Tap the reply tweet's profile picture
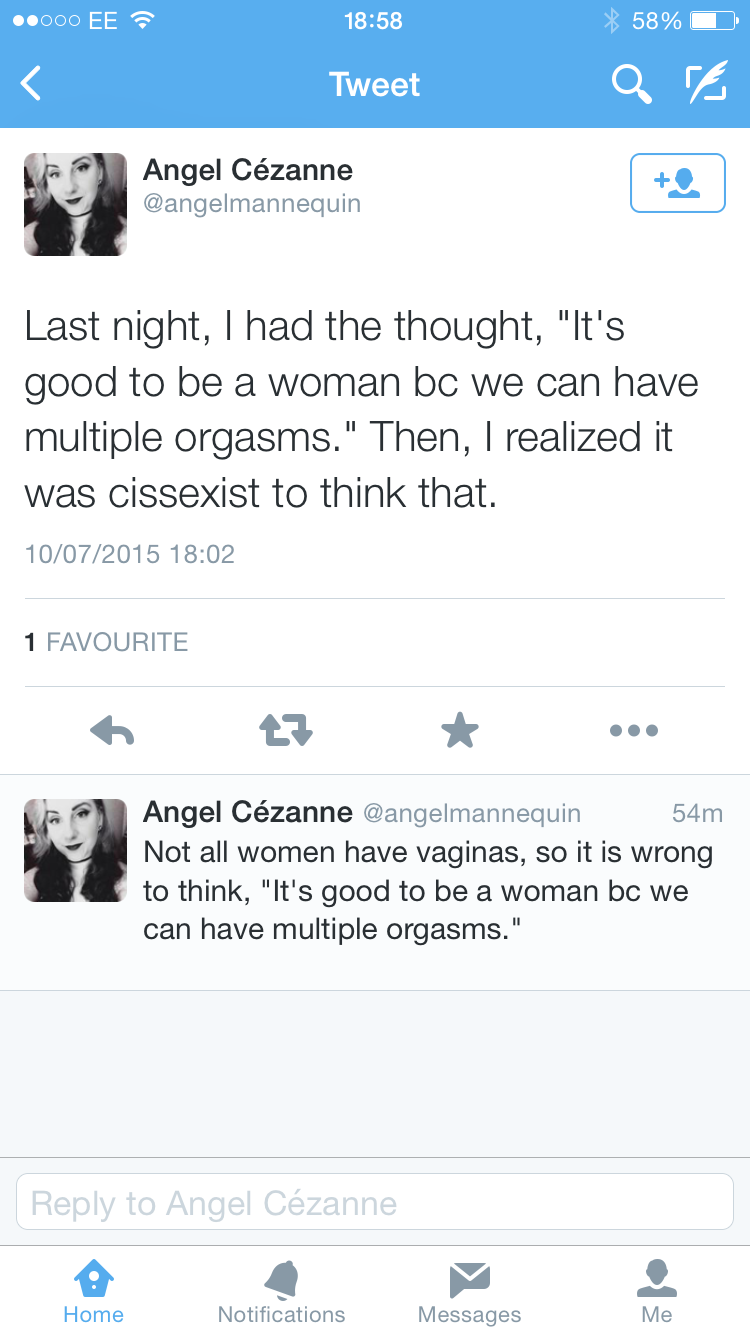Image resolution: width=750 pixels, height=1334 pixels. click(75, 850)
